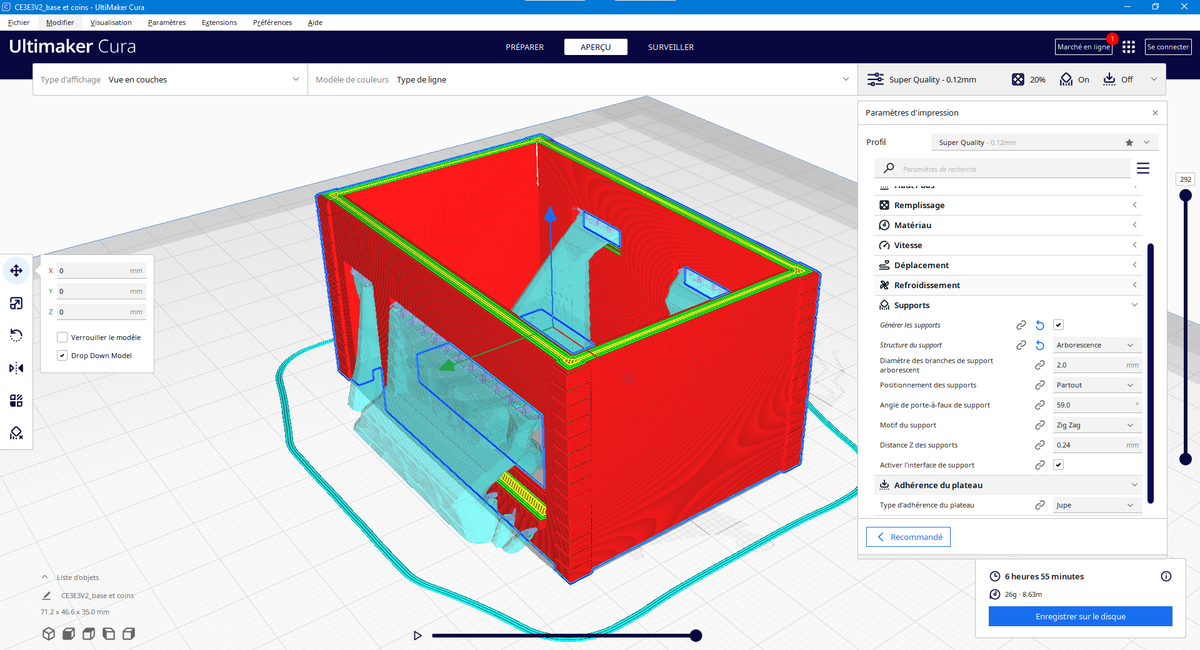The width and height of the screenshot is (1200, 650).
Task: Click link icon for Positionnement des supports
Action: (1040, 385)
